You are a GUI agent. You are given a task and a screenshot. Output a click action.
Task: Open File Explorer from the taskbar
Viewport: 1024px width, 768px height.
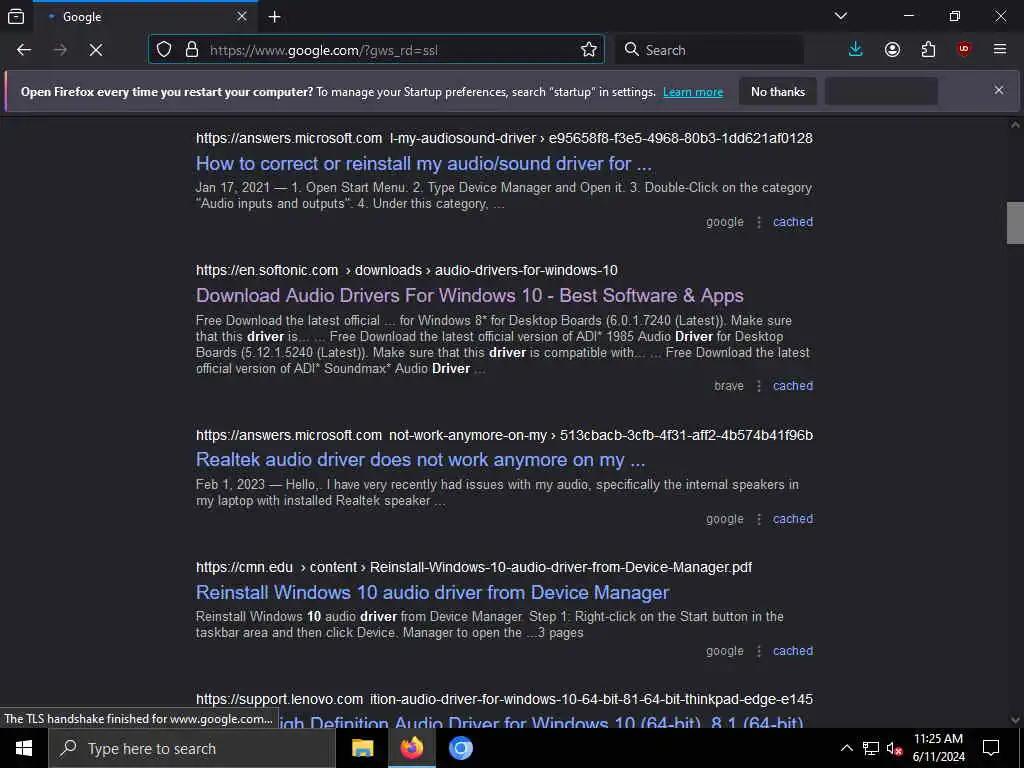tap(362, 748)
